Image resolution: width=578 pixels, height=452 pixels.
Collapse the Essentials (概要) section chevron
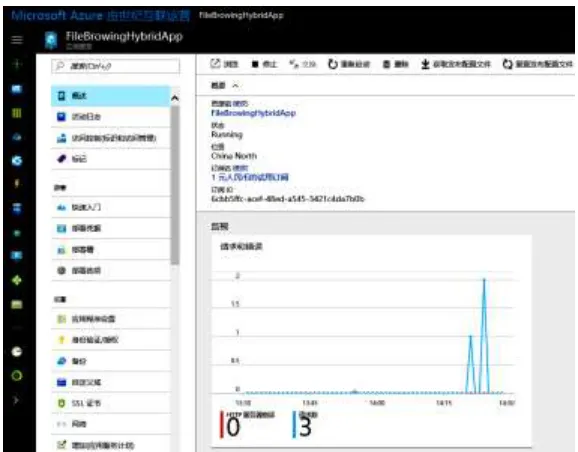click(x=236, y=86)
